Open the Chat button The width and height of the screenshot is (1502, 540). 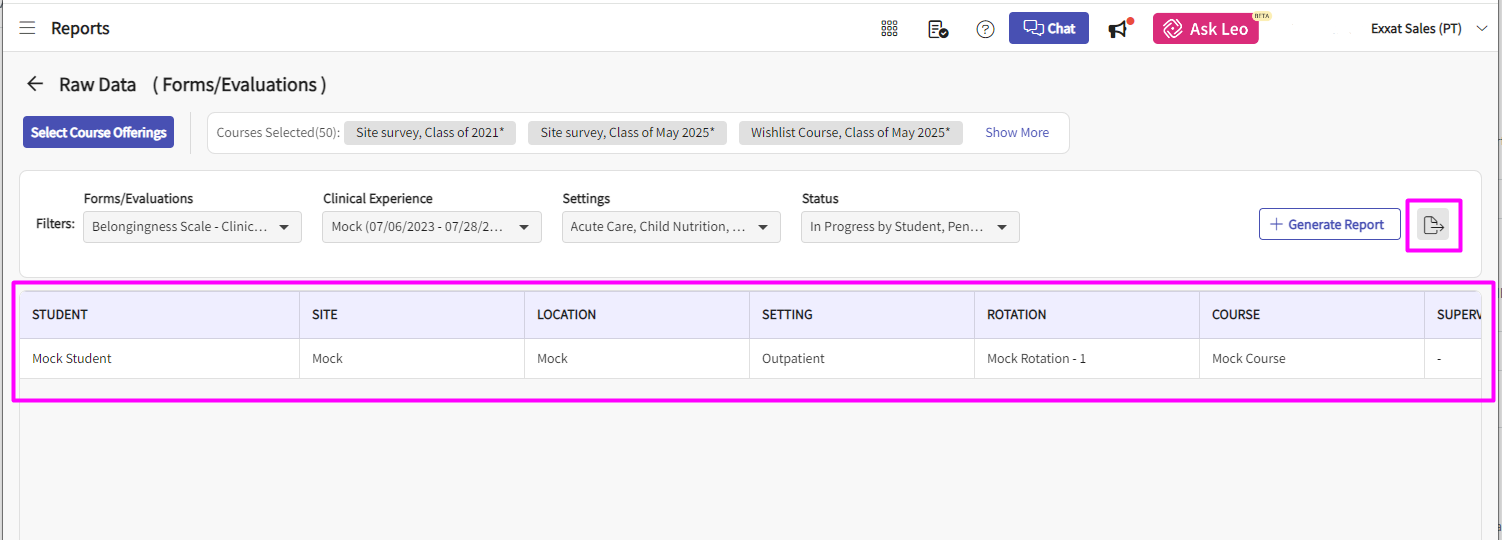point(1048,28)
